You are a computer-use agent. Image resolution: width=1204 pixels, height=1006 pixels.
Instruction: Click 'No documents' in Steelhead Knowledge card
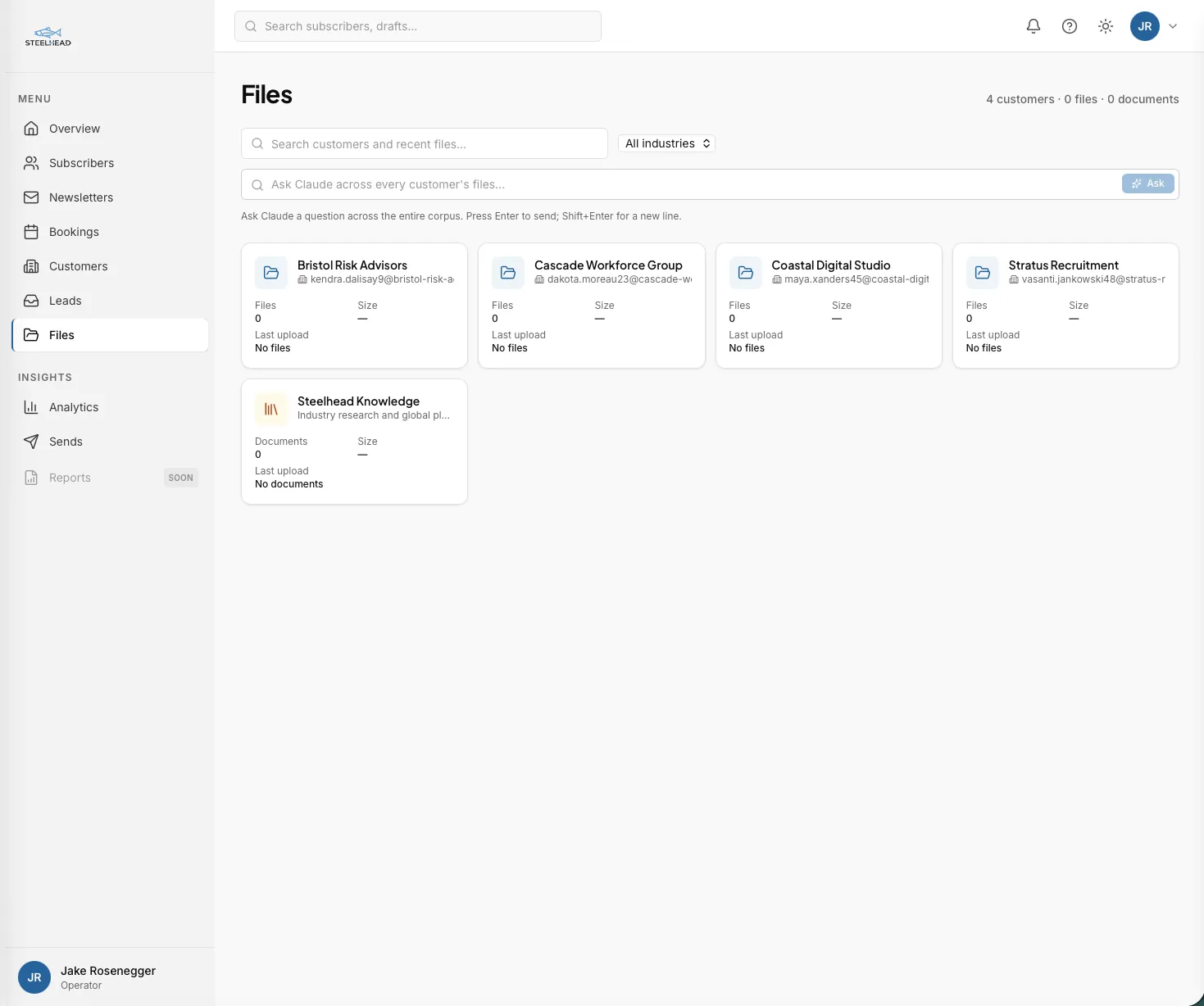click(289, 484)
